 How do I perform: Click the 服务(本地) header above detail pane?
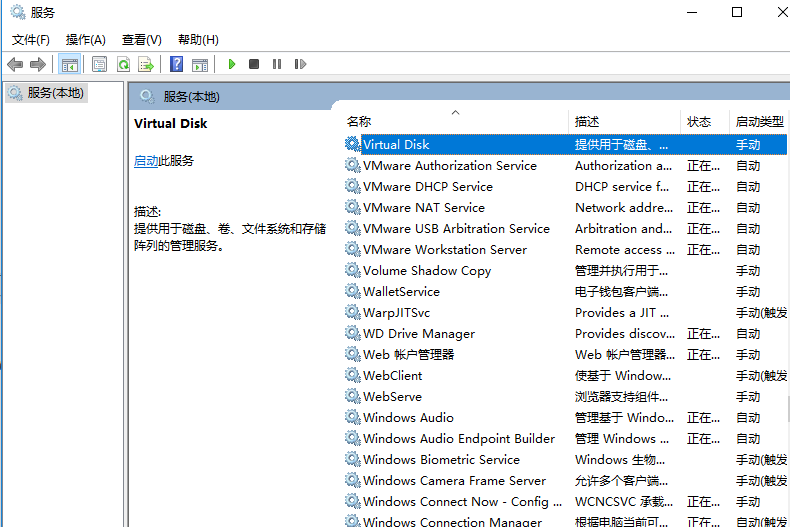pyautogui.click(x=191, y=97)
